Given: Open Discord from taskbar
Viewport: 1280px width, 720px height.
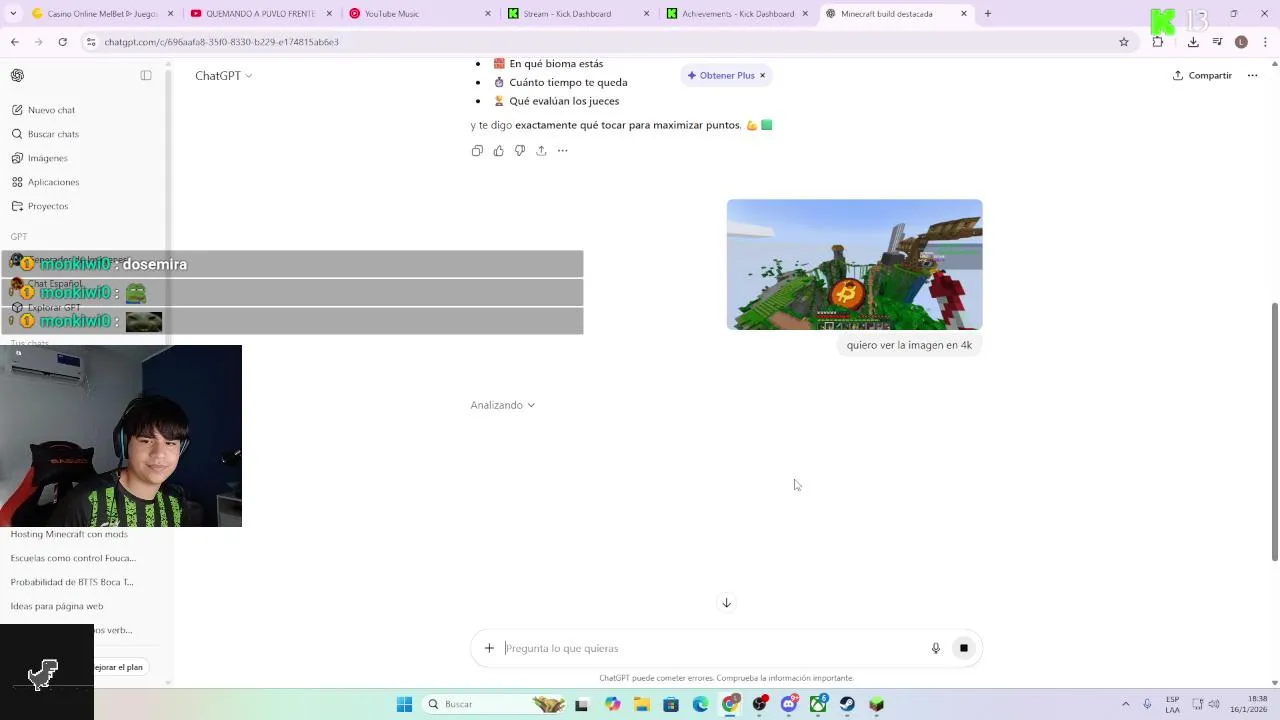Looking at the screenshot, I should click(x=789, y=704).
